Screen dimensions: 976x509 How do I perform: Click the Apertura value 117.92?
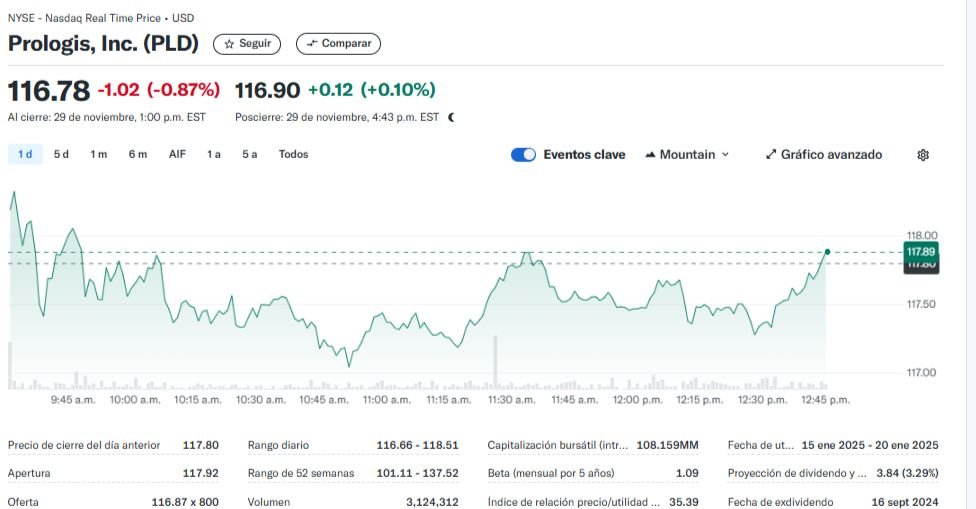point(200,474)
